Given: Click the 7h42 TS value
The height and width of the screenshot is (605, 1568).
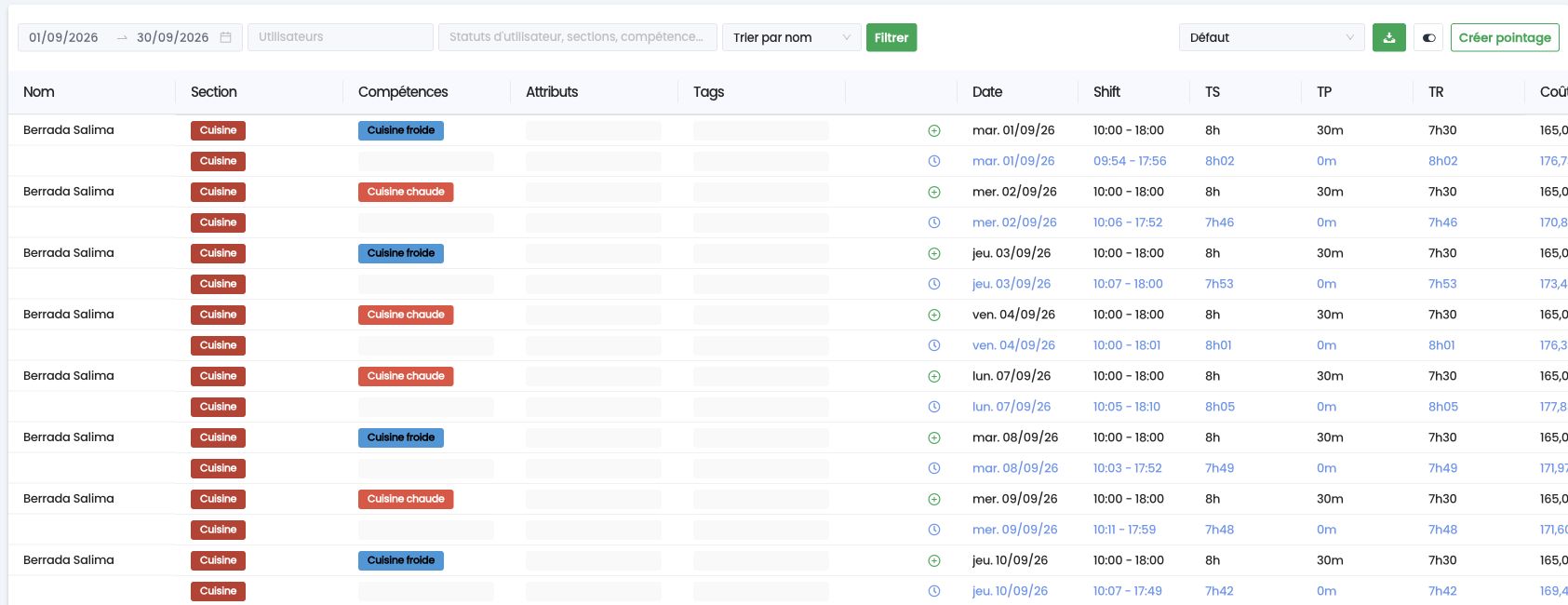Looking at the screenshot, I should (x=1219, y=591).
